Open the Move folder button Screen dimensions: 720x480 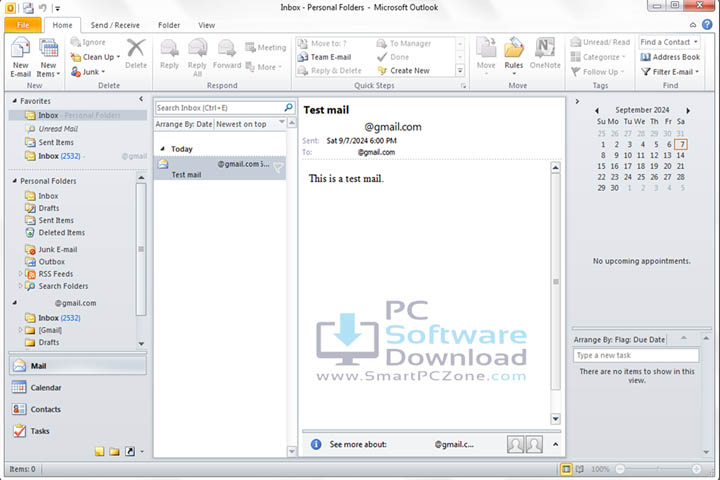coord(486,55)
